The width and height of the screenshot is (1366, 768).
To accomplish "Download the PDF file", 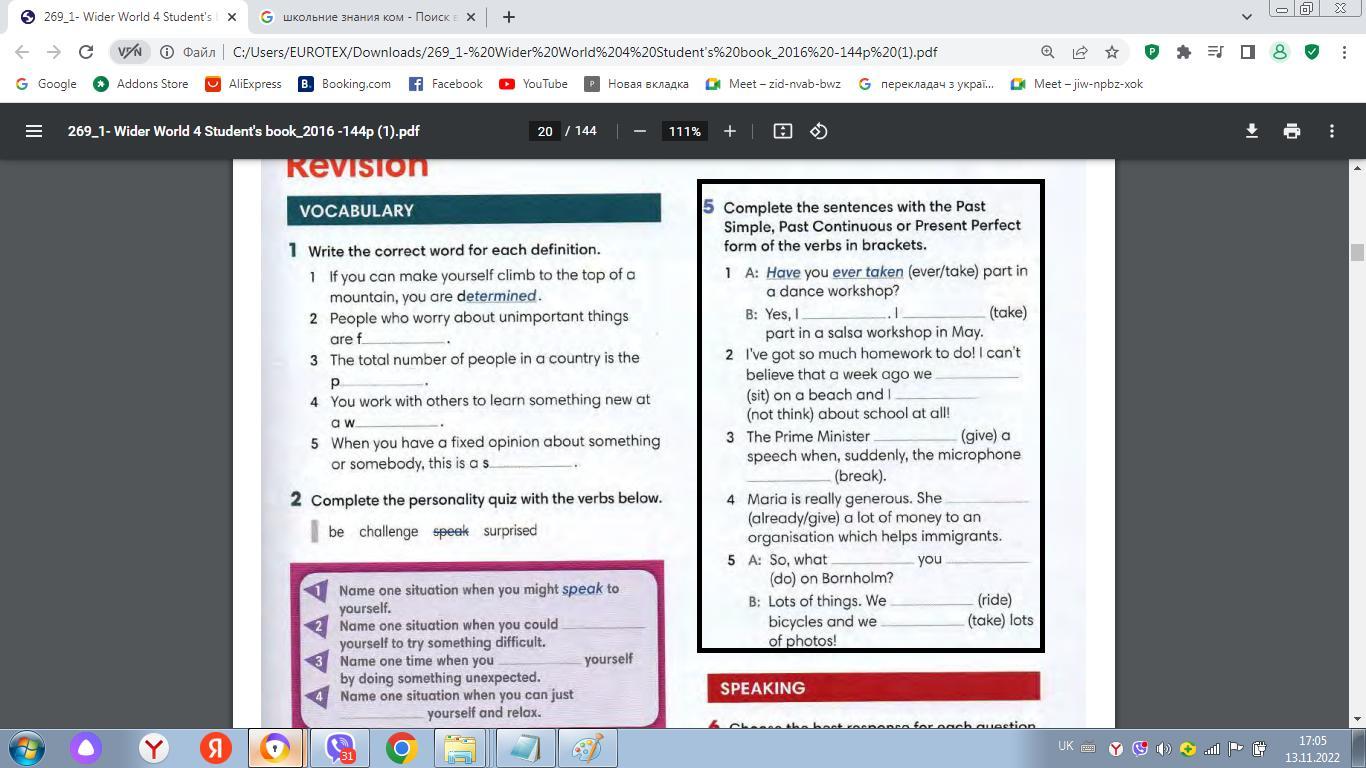I will click(x=1251, y=131).
